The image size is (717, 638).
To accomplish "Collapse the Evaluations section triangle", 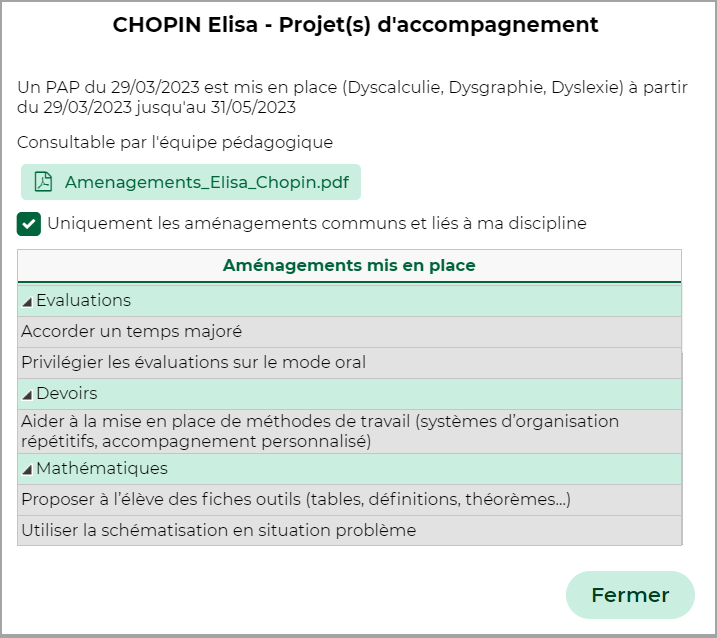I will click(x=27, y=302).
